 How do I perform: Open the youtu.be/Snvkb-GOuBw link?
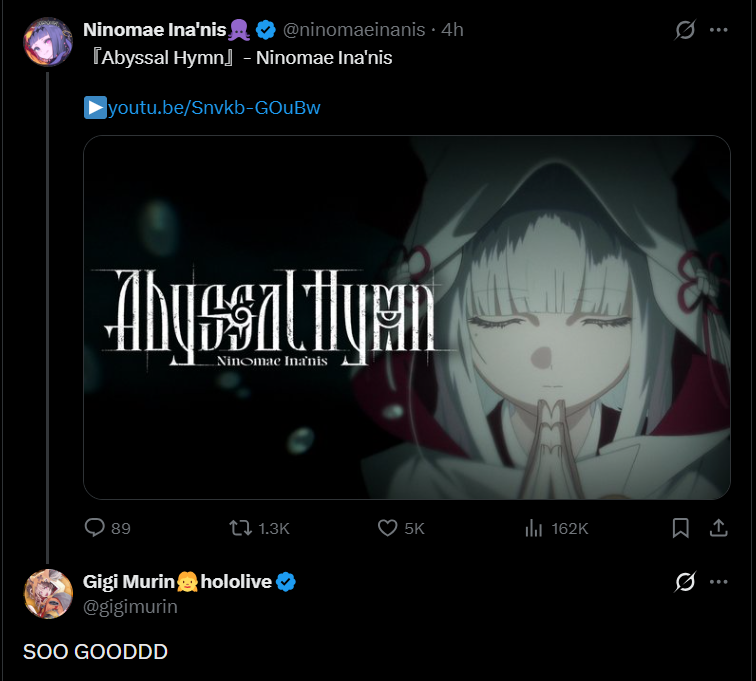pos(214,108)
